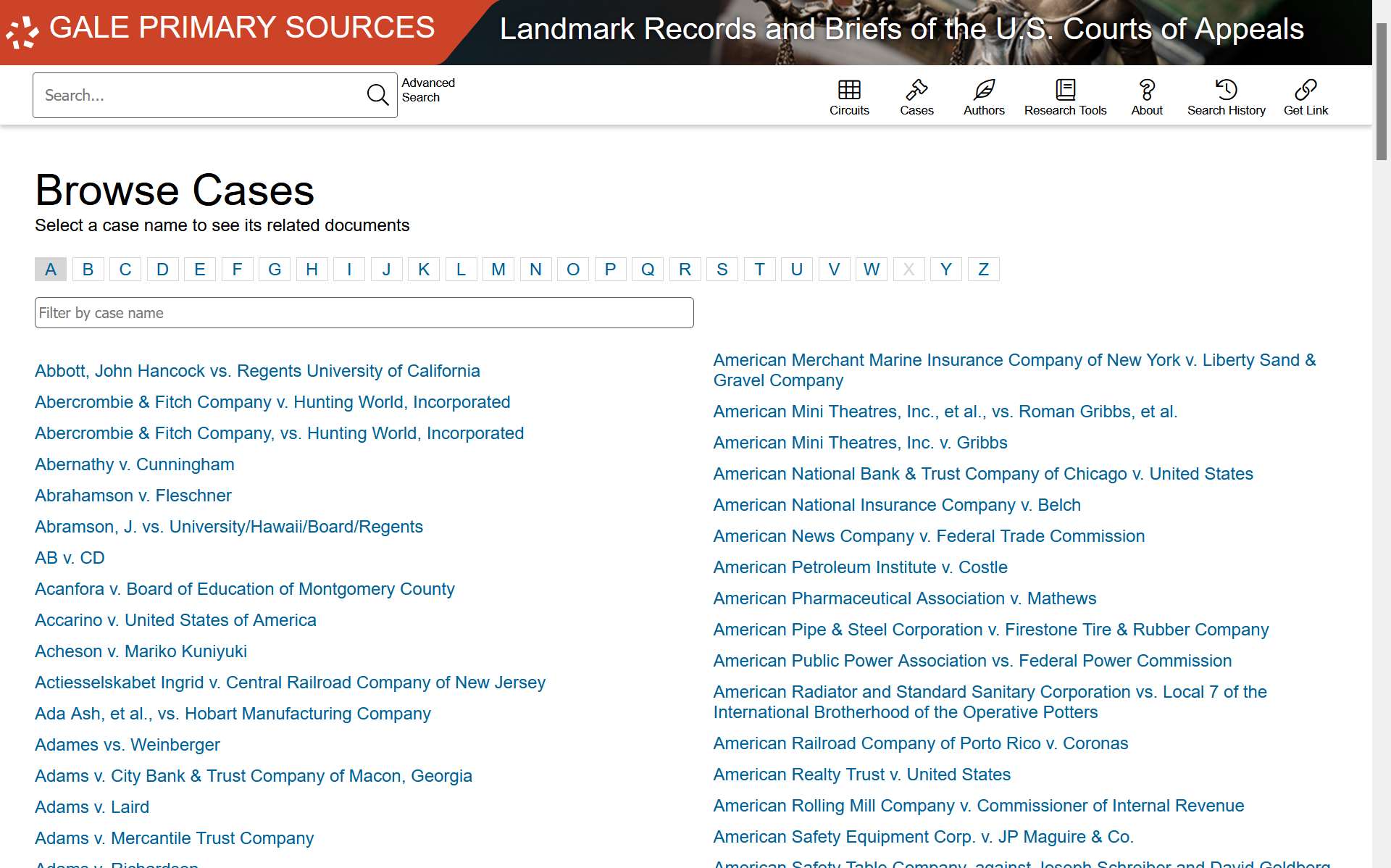Select letter M tab
The width and height of the screenshot is (1391, 868).
pos(498,270)
